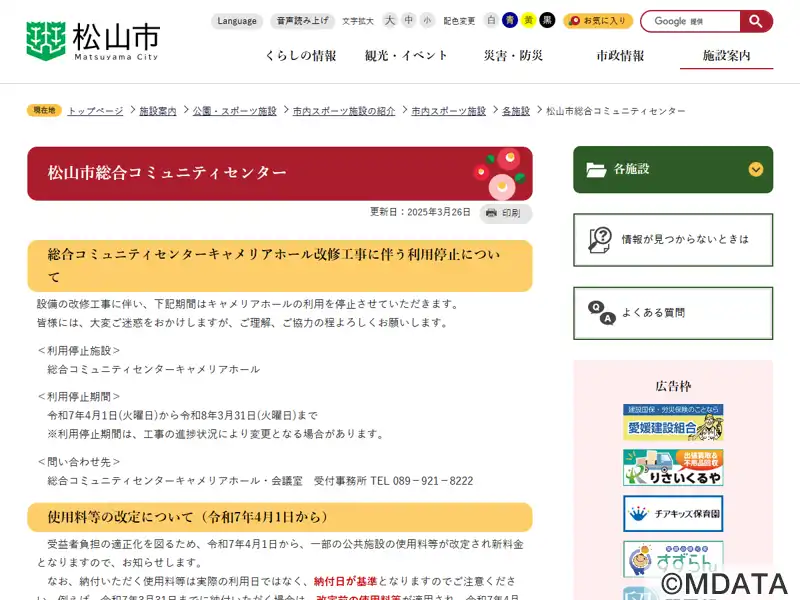Open the 愛媛建設組合 ad banner

(673, 422)
